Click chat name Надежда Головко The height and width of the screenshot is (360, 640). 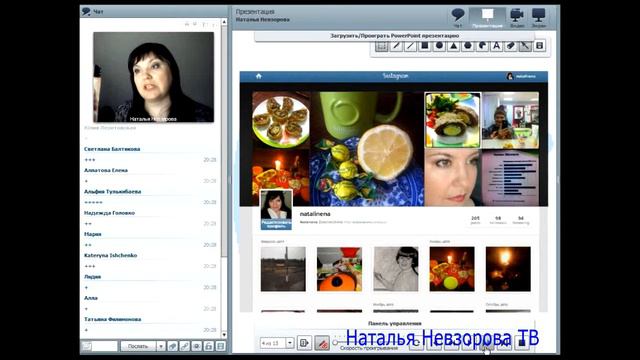coord(109,213)
